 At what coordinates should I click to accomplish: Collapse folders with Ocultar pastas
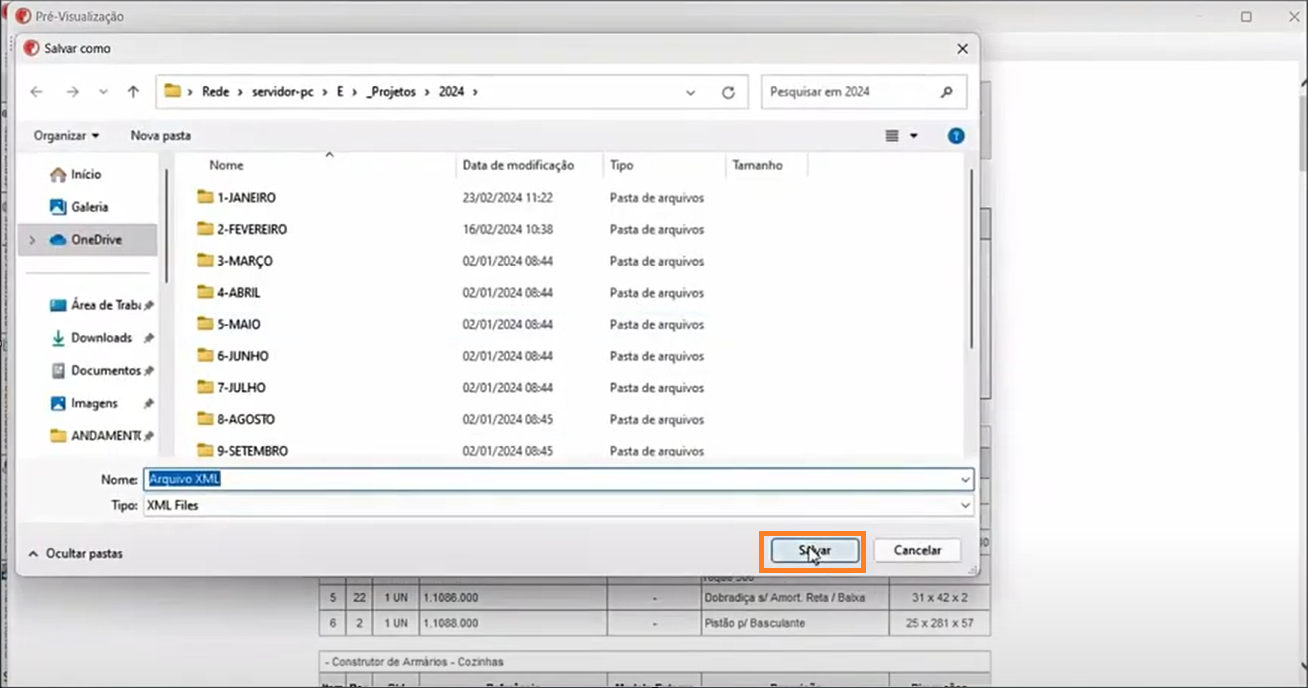(76, 553)
